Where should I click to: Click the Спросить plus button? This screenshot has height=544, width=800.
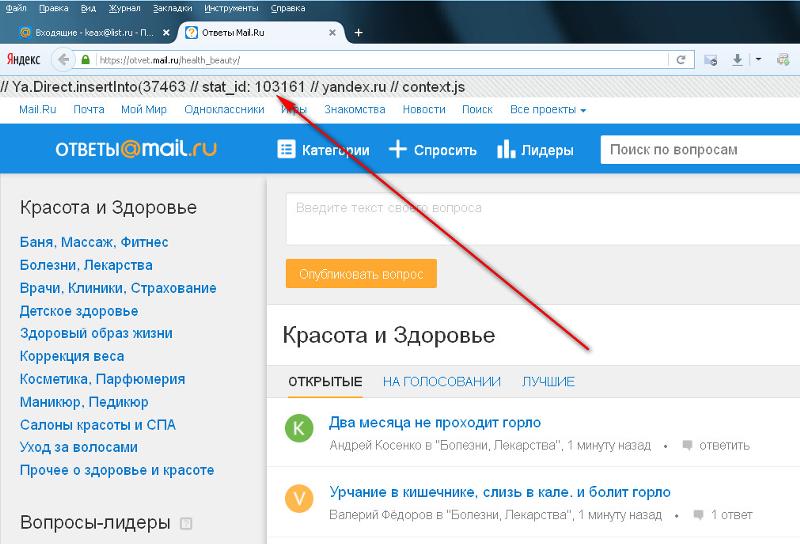click(x=433, y=150)
